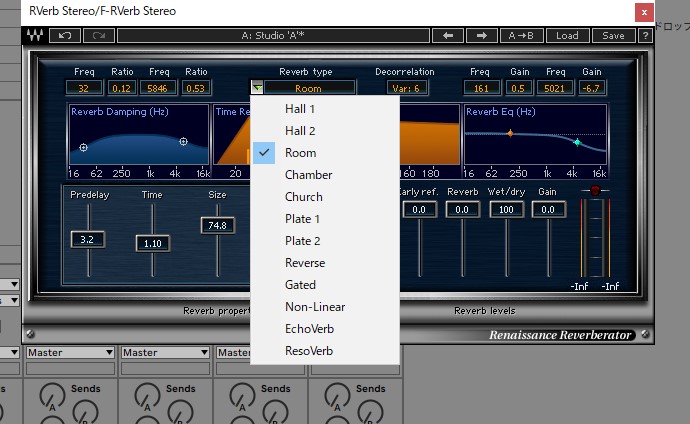This screenshot has height=424, width=690.
Task: Select Plate 2 reverb type
Action: [x=325, y=241]
